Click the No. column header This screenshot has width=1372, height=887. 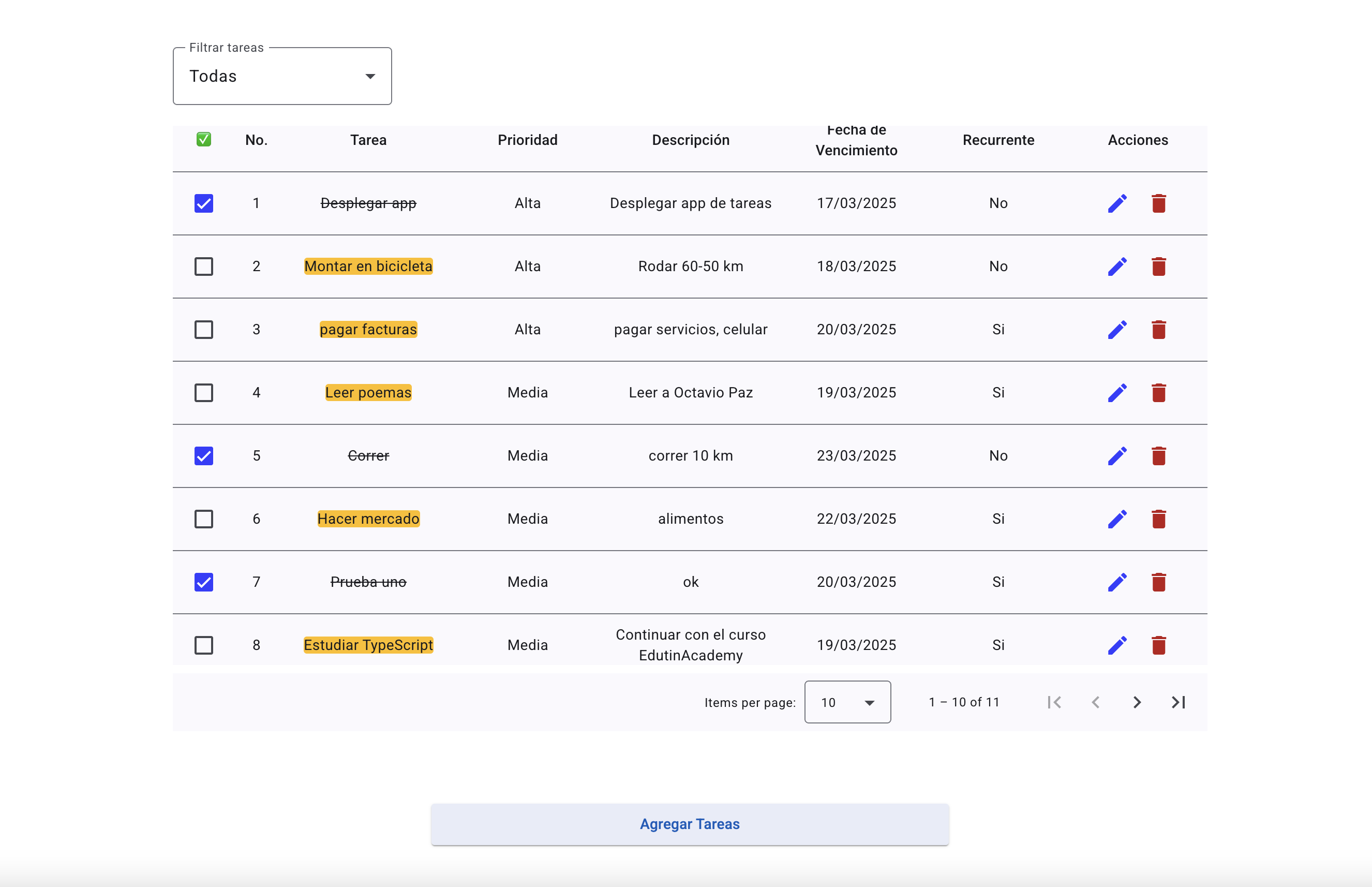(256, 140)
